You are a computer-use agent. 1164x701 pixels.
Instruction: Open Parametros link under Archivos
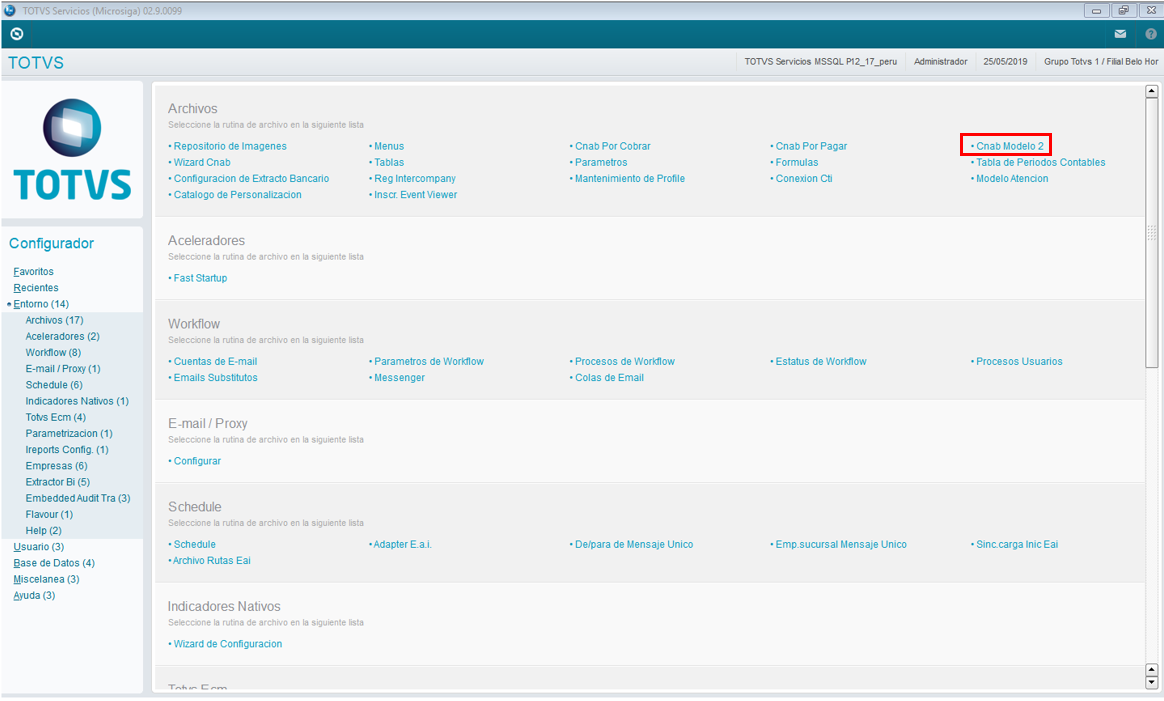point(601,163)
